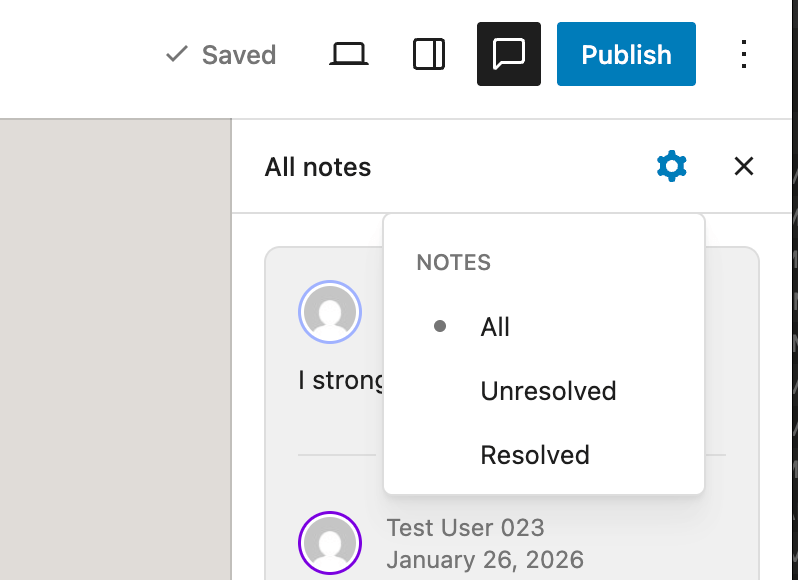Select the Unresolved filter option

[548, 391]
